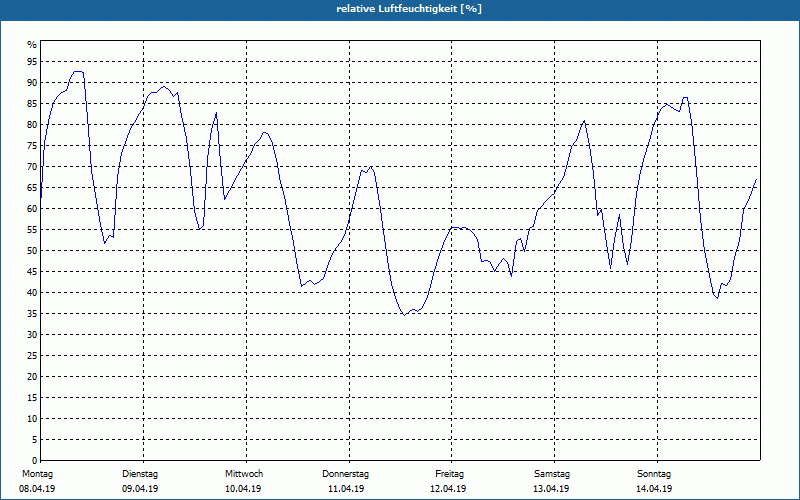
Task: Select the 85 y-axis label
Action: (x=32, y=104)
